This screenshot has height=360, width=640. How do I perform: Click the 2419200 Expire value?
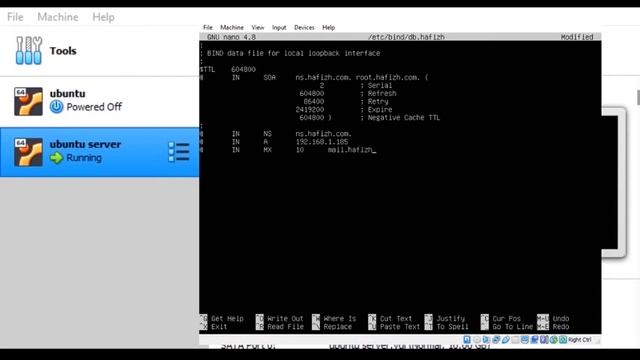(310, 109)
